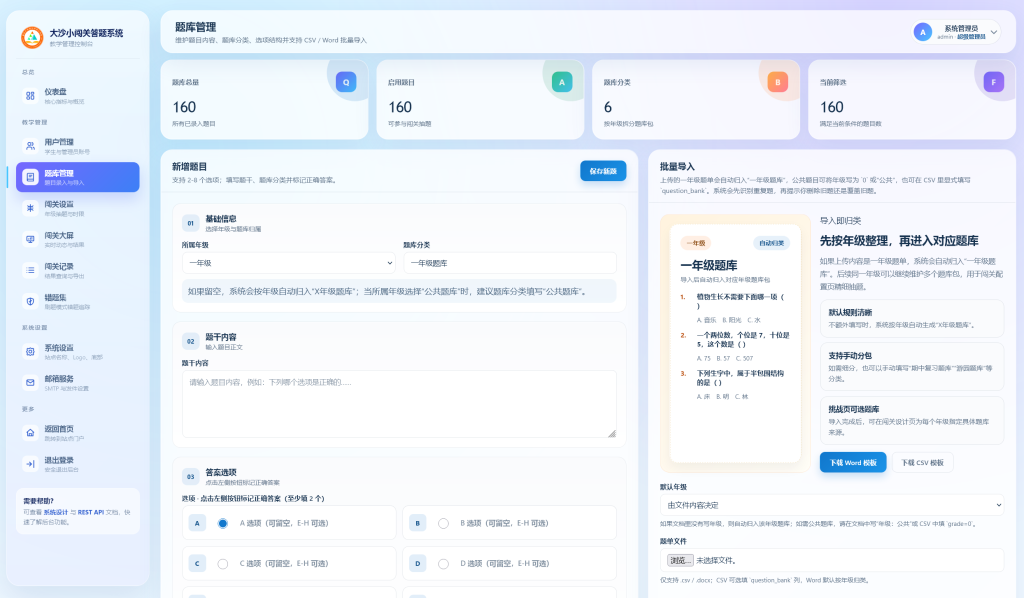Screen dimensions: 1024x598
Task: Click the 一年级 tag on preview card
Action: (696, 243)
